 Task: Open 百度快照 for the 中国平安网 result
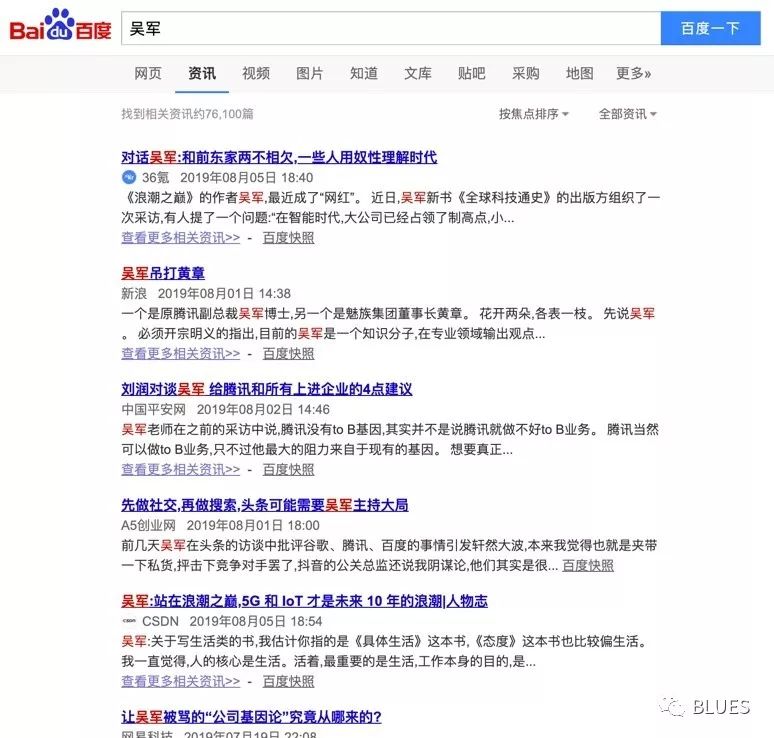288,469
